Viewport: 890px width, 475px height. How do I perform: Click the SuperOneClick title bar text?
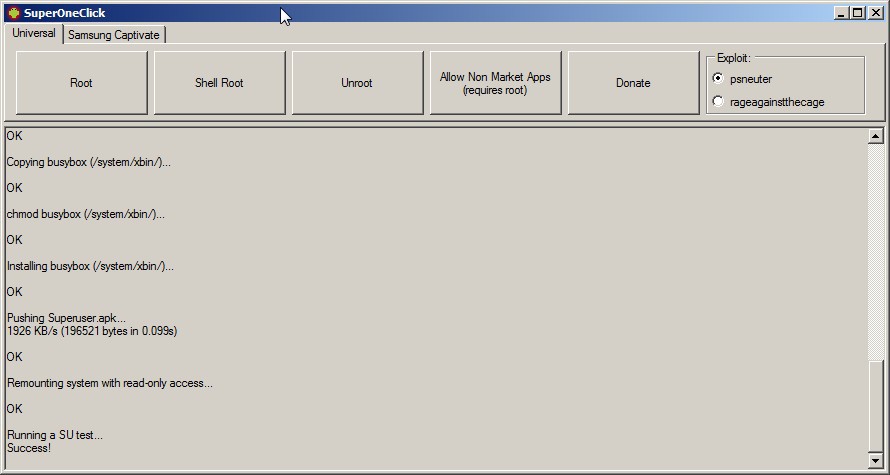pos(64,13)
